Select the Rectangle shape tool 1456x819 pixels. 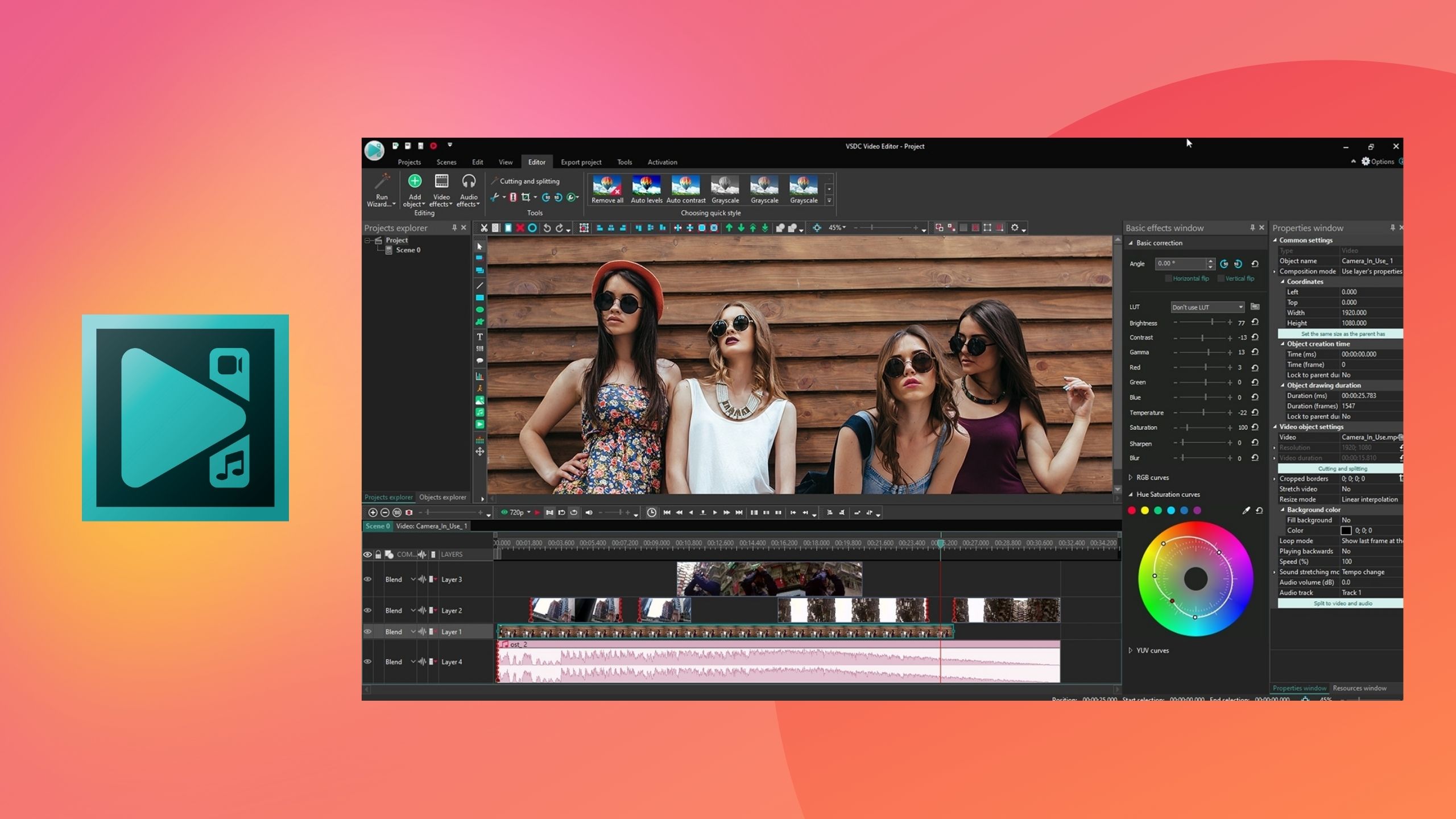[479, 297]
